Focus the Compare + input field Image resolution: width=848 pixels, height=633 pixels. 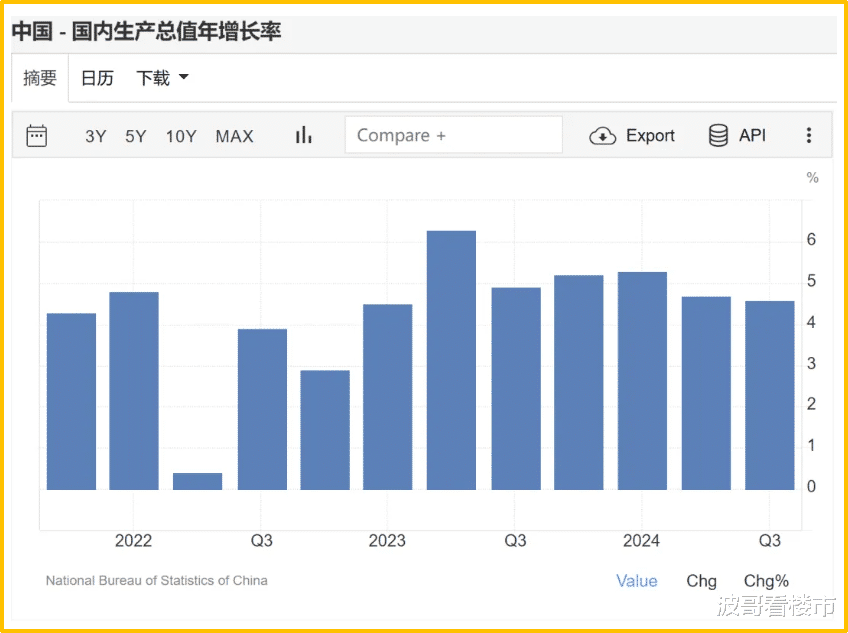point(454,135)
